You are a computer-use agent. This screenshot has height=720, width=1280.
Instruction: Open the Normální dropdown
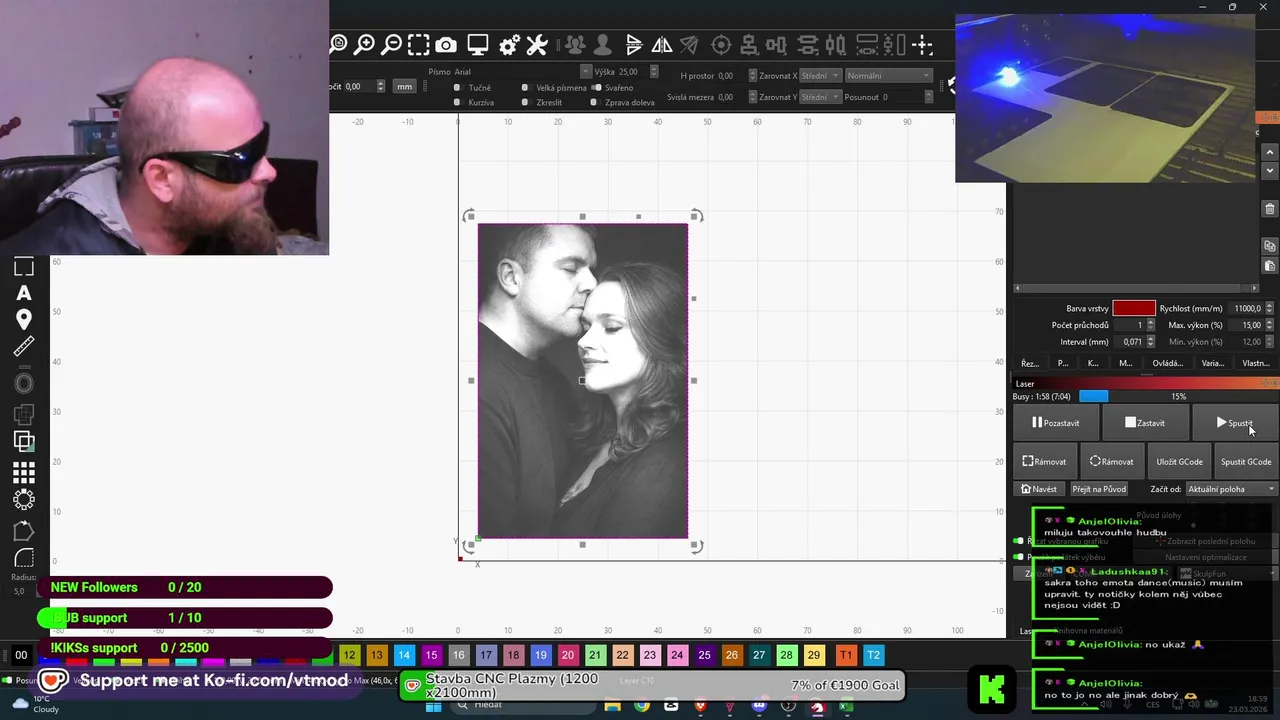888,76
